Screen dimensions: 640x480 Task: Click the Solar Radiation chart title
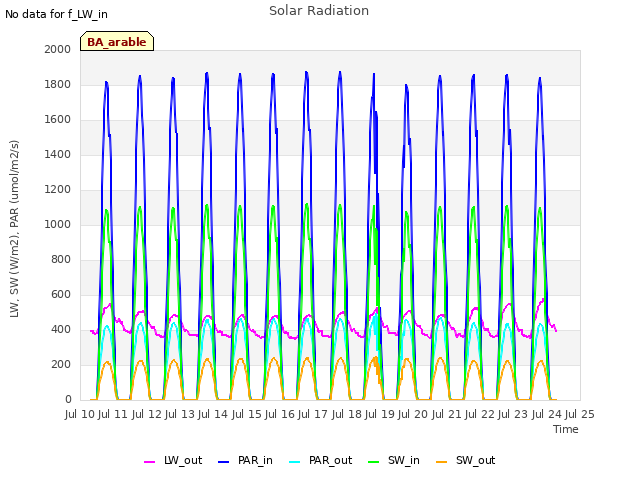pos(319,11)
